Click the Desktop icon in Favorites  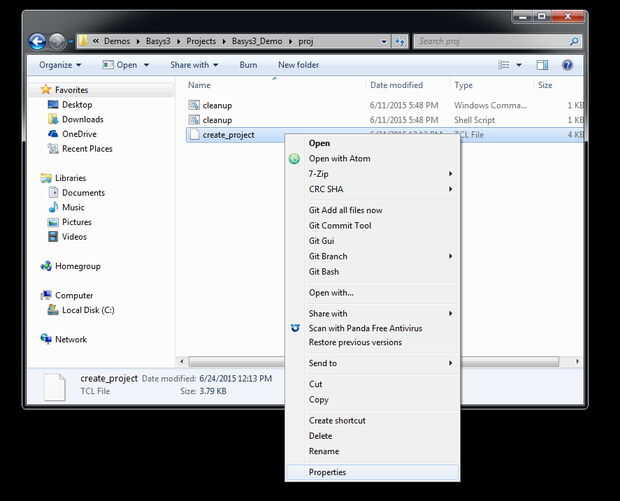tap(53, 104)
